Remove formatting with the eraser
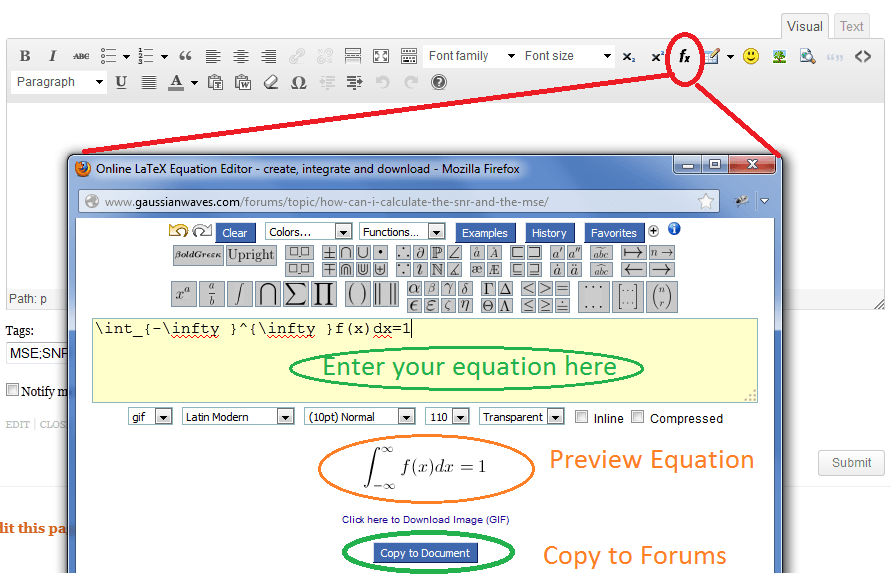The width and height of the screenshot is (891, 578). (x=270, y=82)
